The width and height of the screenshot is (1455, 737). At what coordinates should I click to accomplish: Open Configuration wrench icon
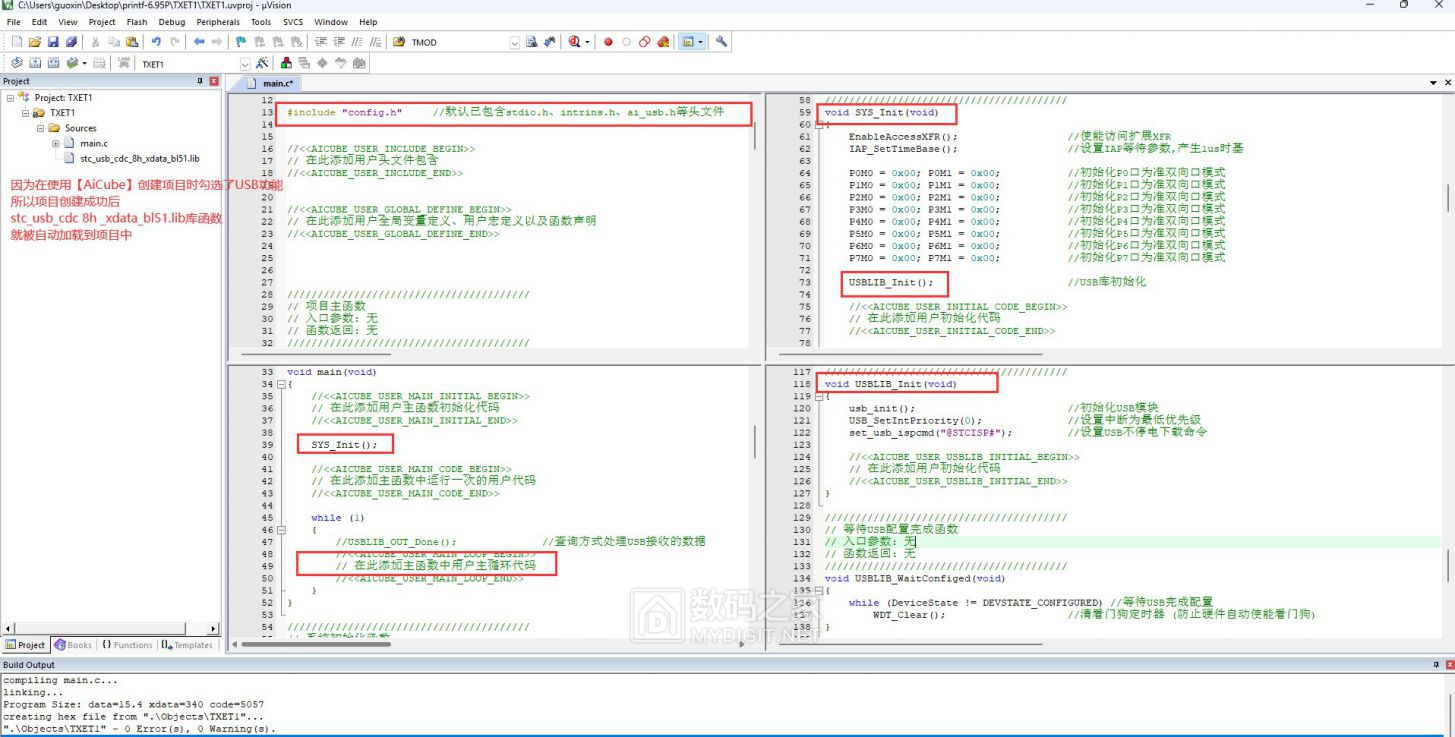(x=721, y=42)
